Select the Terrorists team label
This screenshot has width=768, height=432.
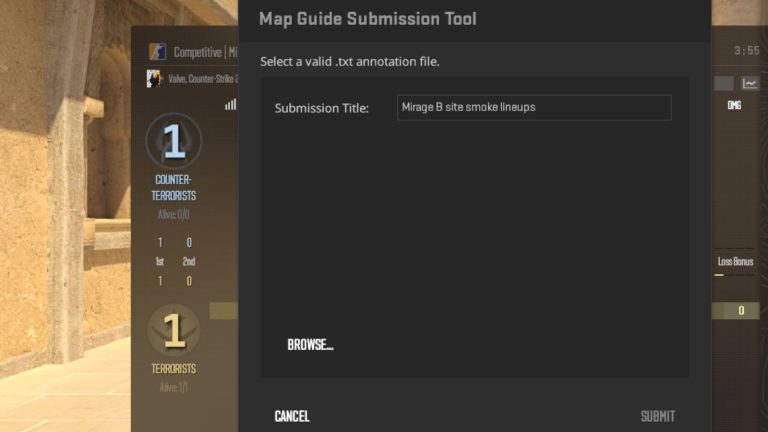174,369
